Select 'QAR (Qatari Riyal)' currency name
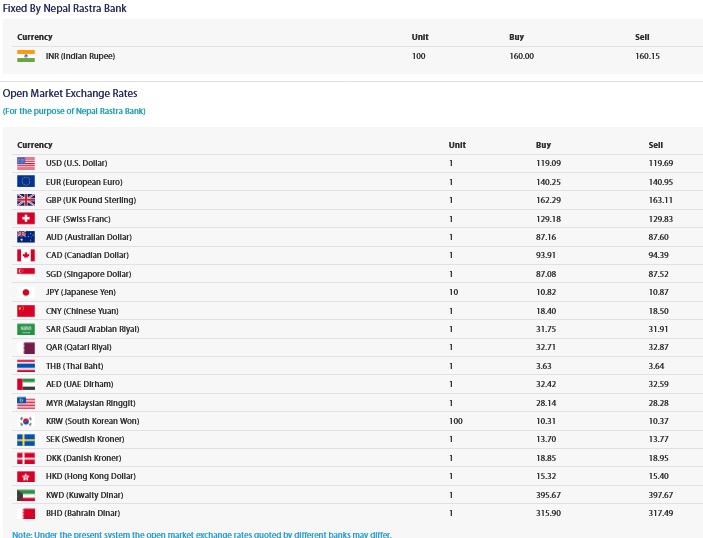The height and width of the screenshot is (538, 703). [x=78, y=347]
